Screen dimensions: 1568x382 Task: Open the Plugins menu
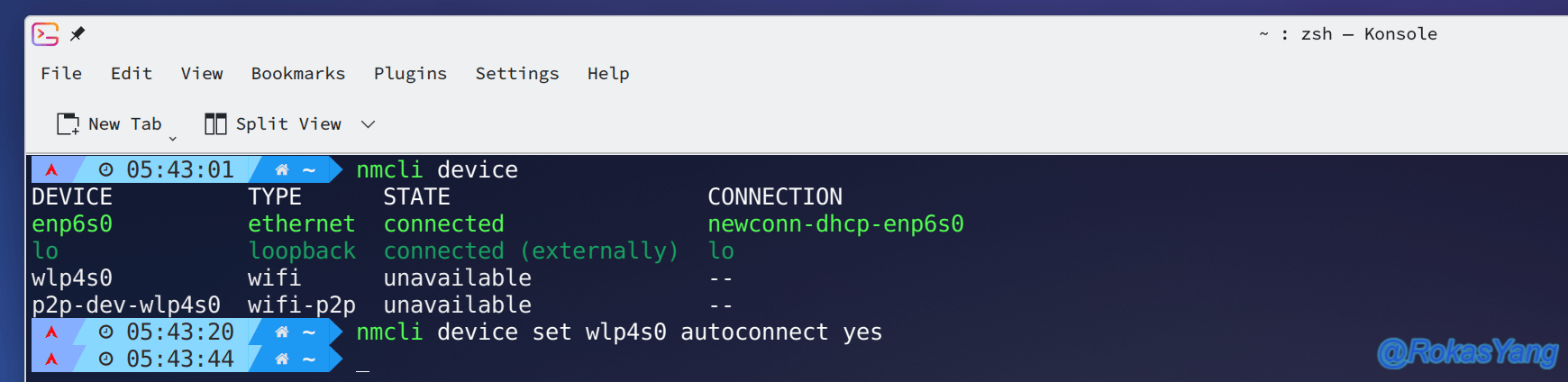click(x=410, y=74)
